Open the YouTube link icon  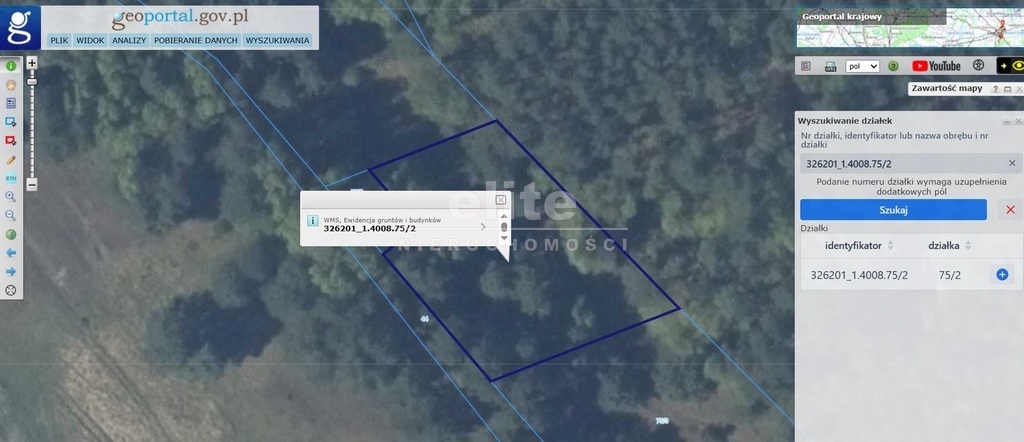[x=936, y=66]
